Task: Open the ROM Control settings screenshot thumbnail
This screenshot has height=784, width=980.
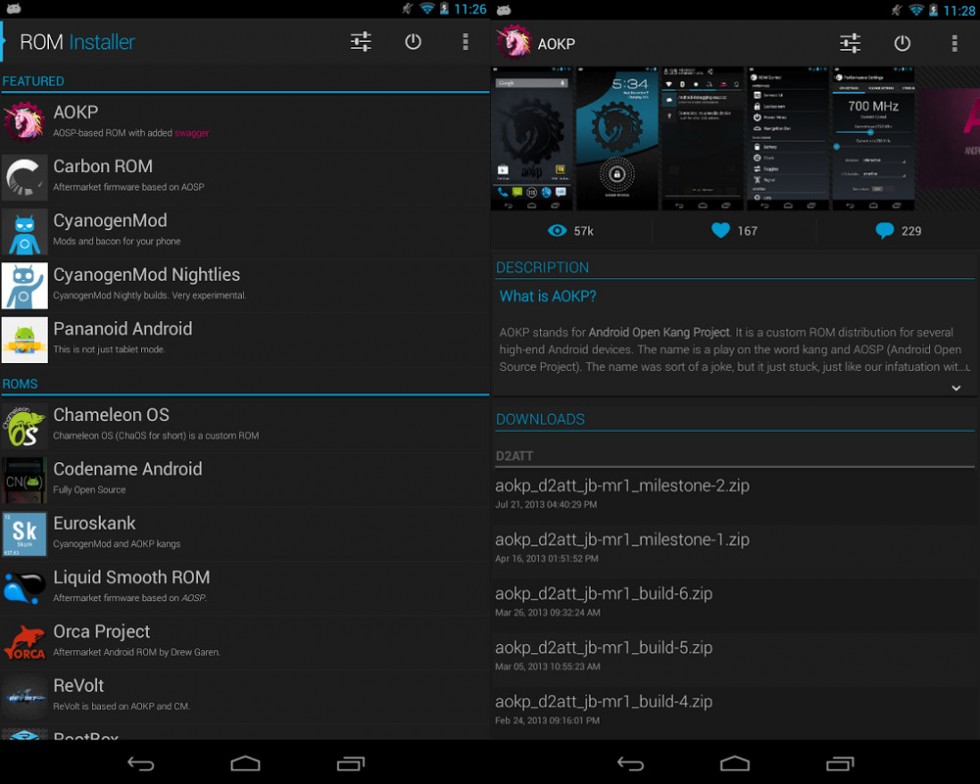Action: [788, 138]
